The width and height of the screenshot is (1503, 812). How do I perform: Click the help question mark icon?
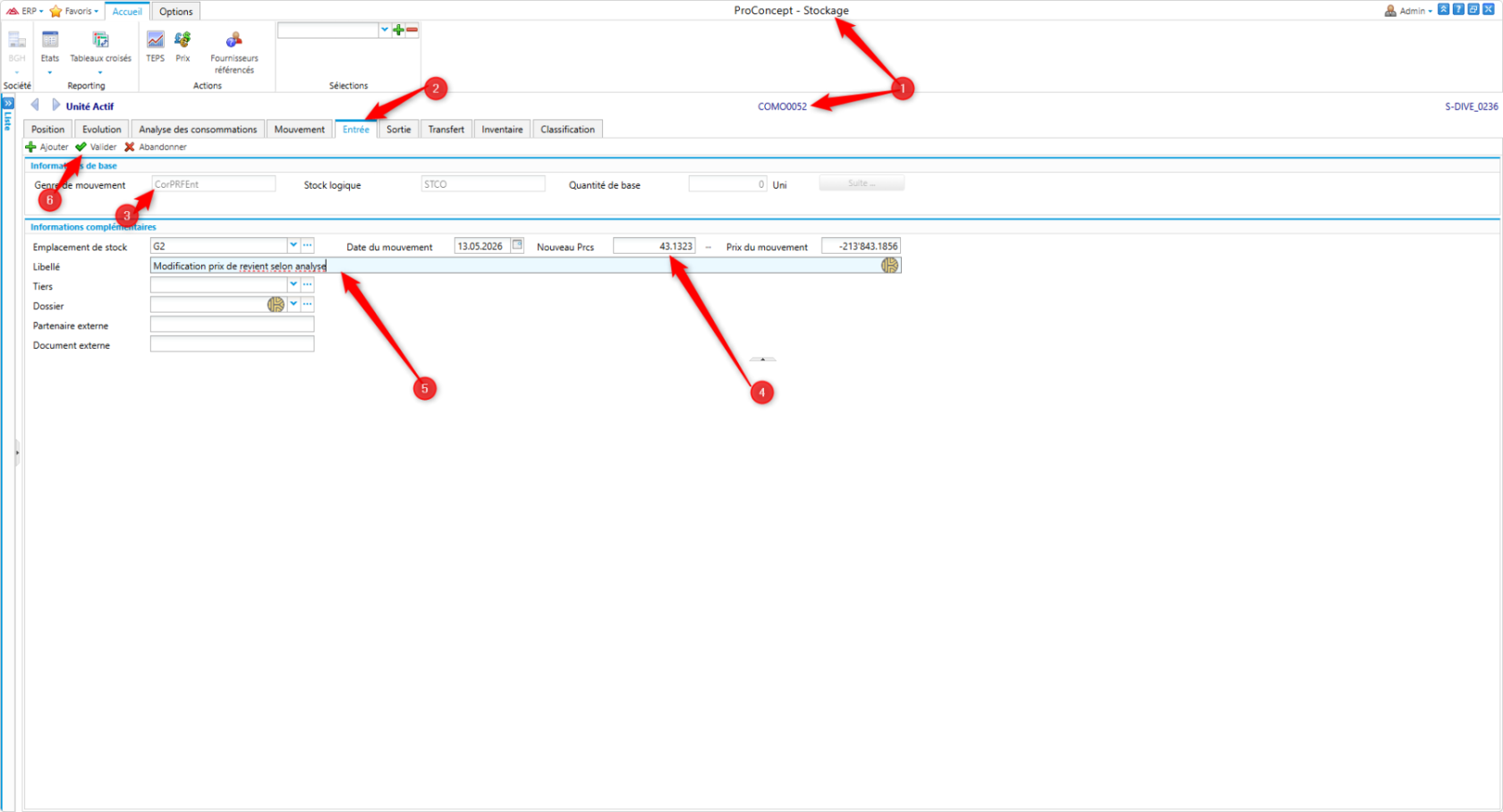click(x=1458, y=10)
